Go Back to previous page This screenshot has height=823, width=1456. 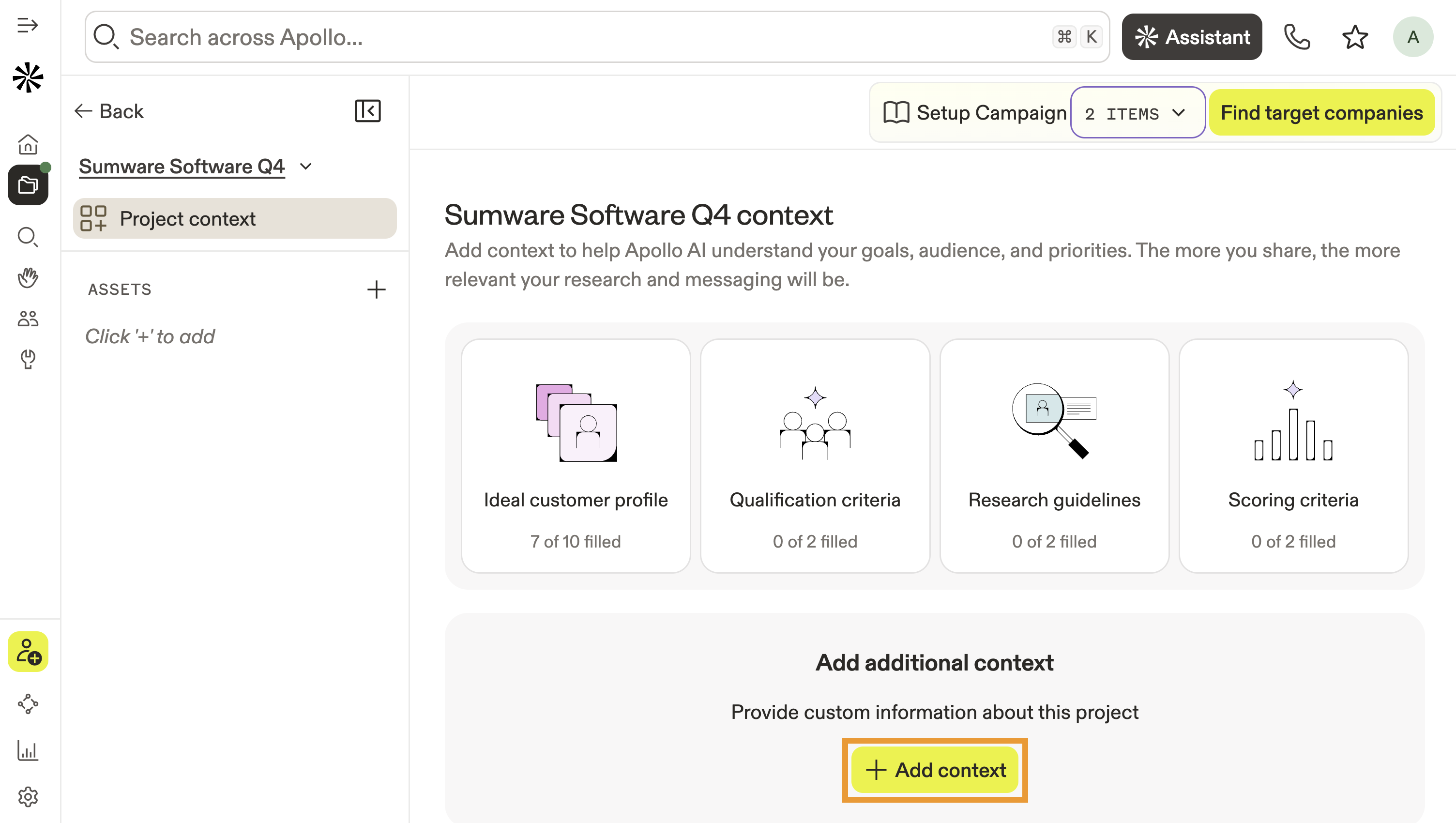click(109, 111)
